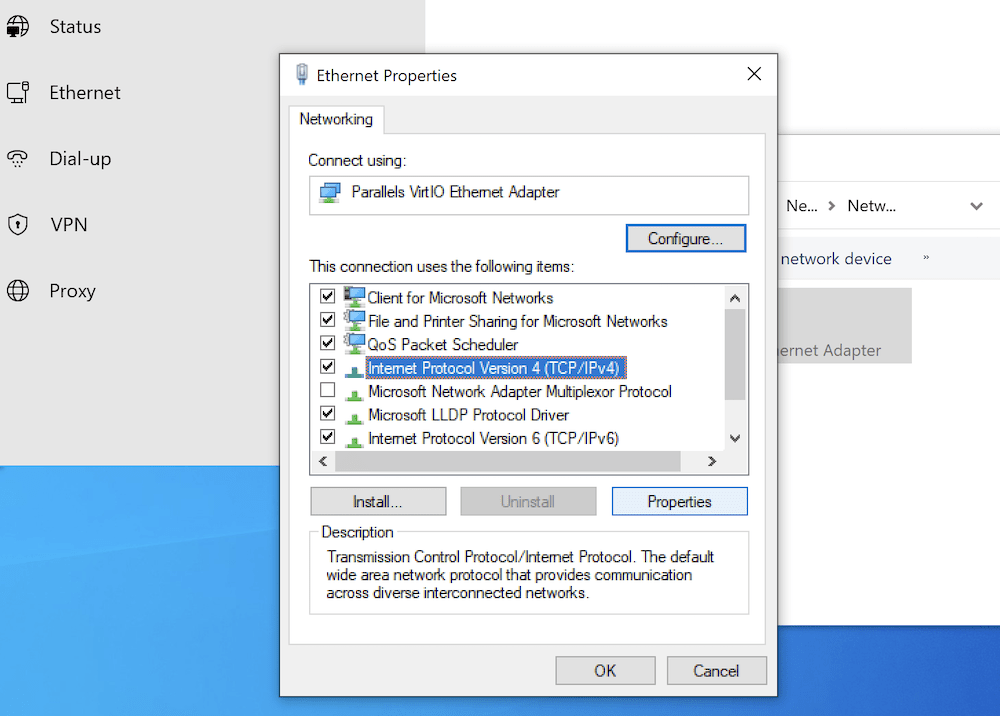Enable Microsoft Network Adapter Multiplexor Protocol
The width and height of the screenshot is (1000, 716).
[328, 390]
